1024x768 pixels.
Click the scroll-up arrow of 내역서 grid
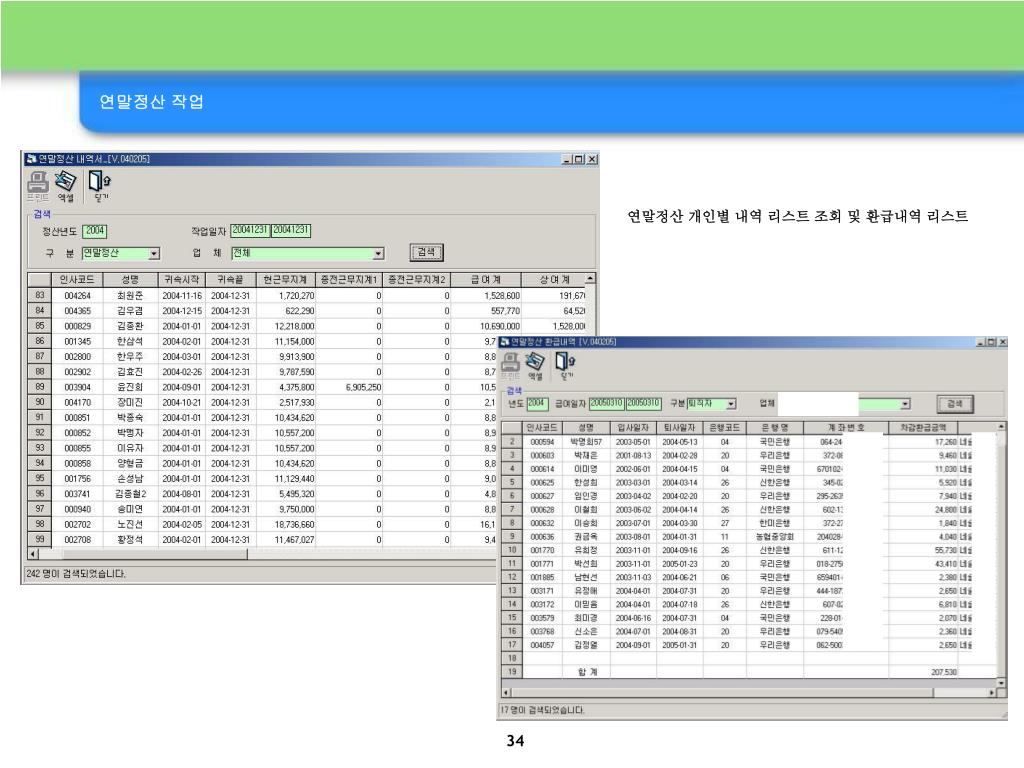tap(590, 279)
